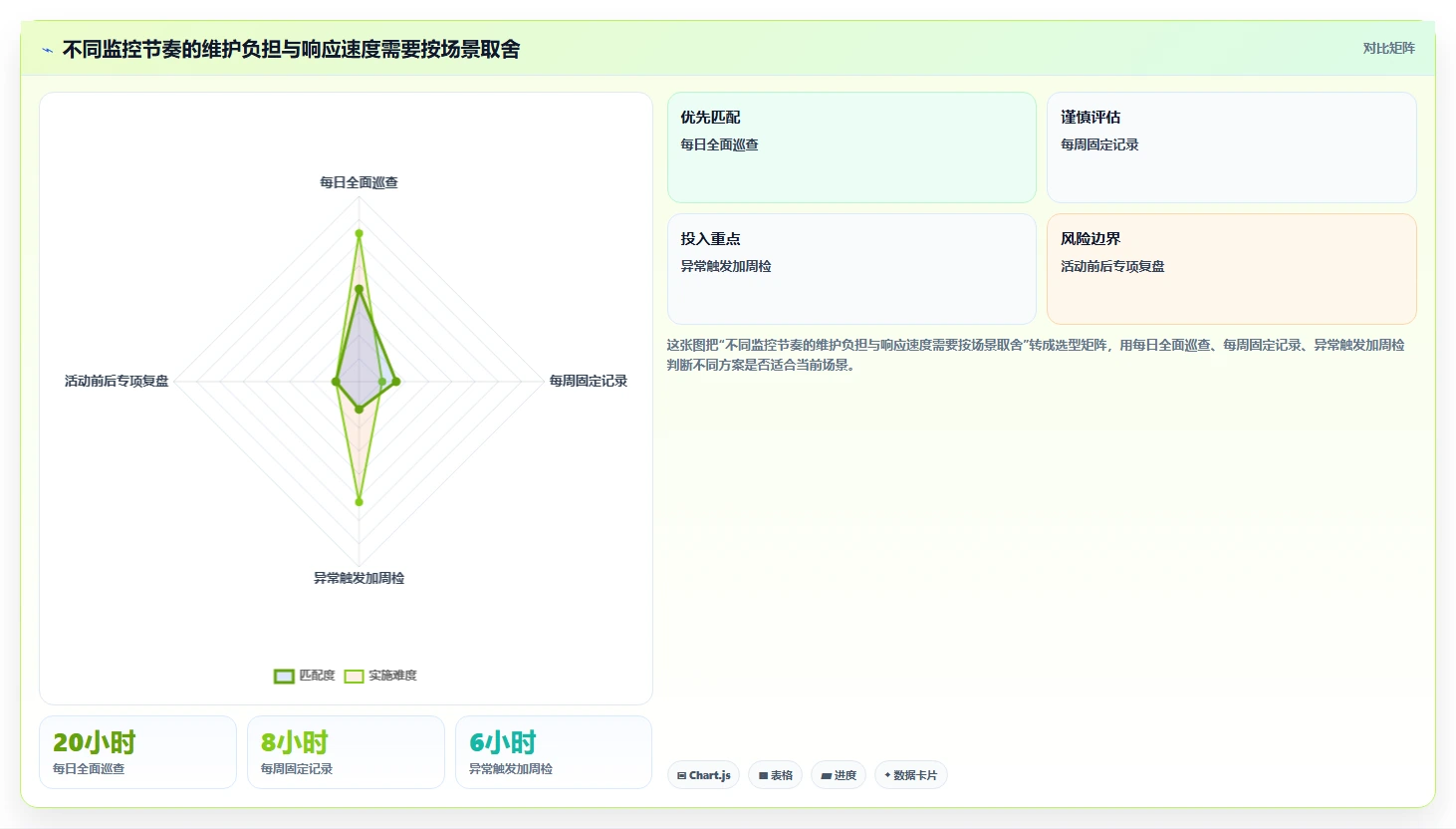
Task: Click the 每周固定记录 radar axis label
Action: coord(589,381)
